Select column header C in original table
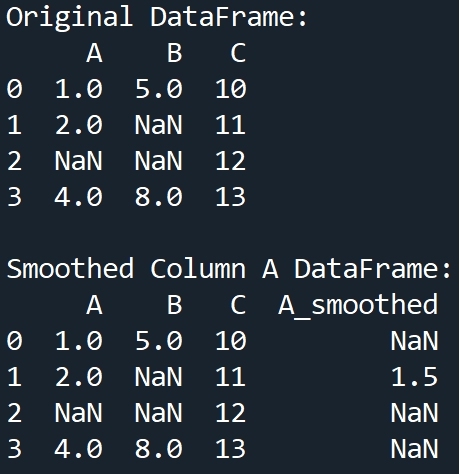Viewport: 460px width, 474px height. pos(238,53)
